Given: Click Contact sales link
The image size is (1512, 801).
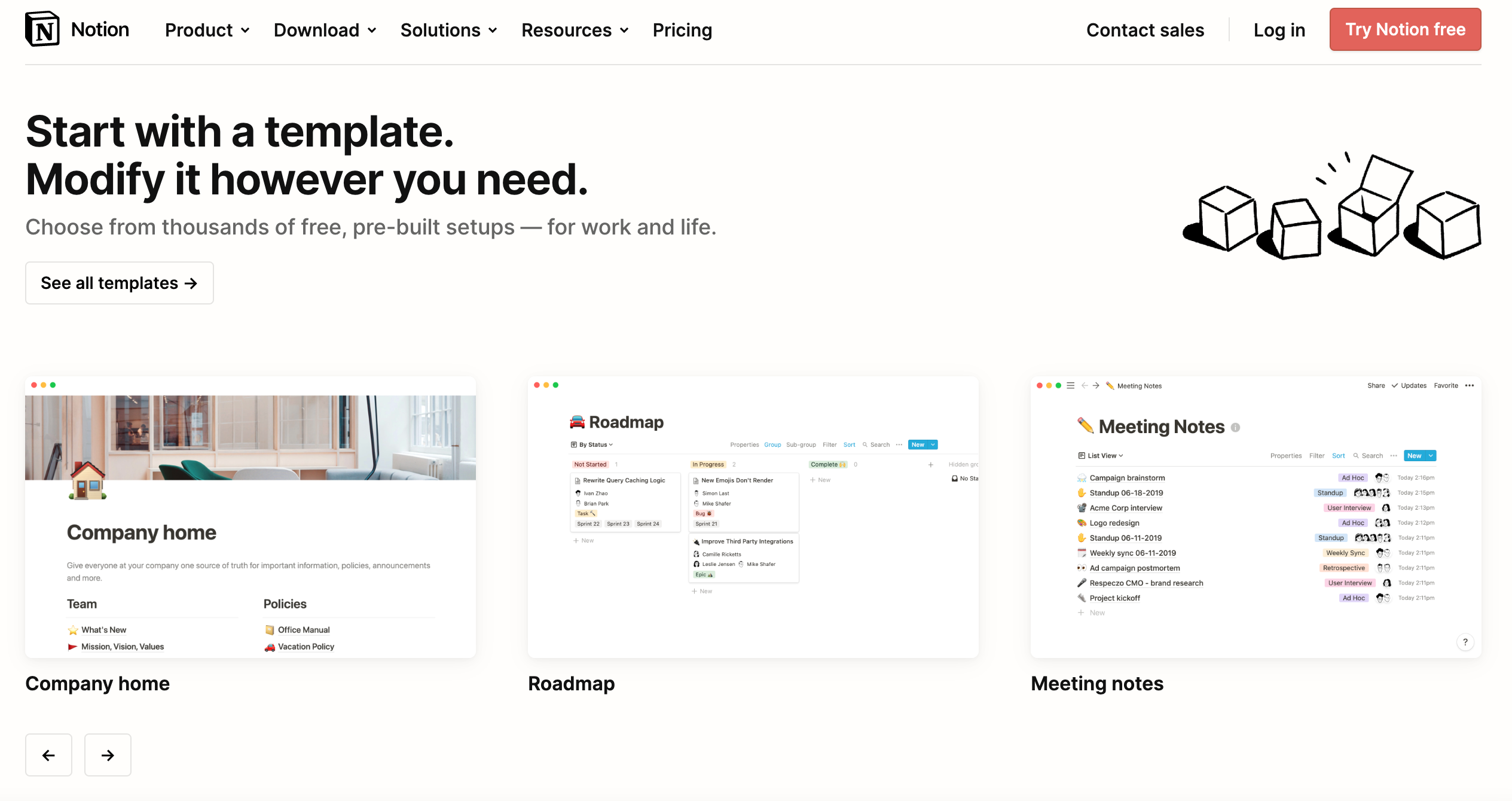Looking at the screenshot, I should click(x=1145, y=30).
